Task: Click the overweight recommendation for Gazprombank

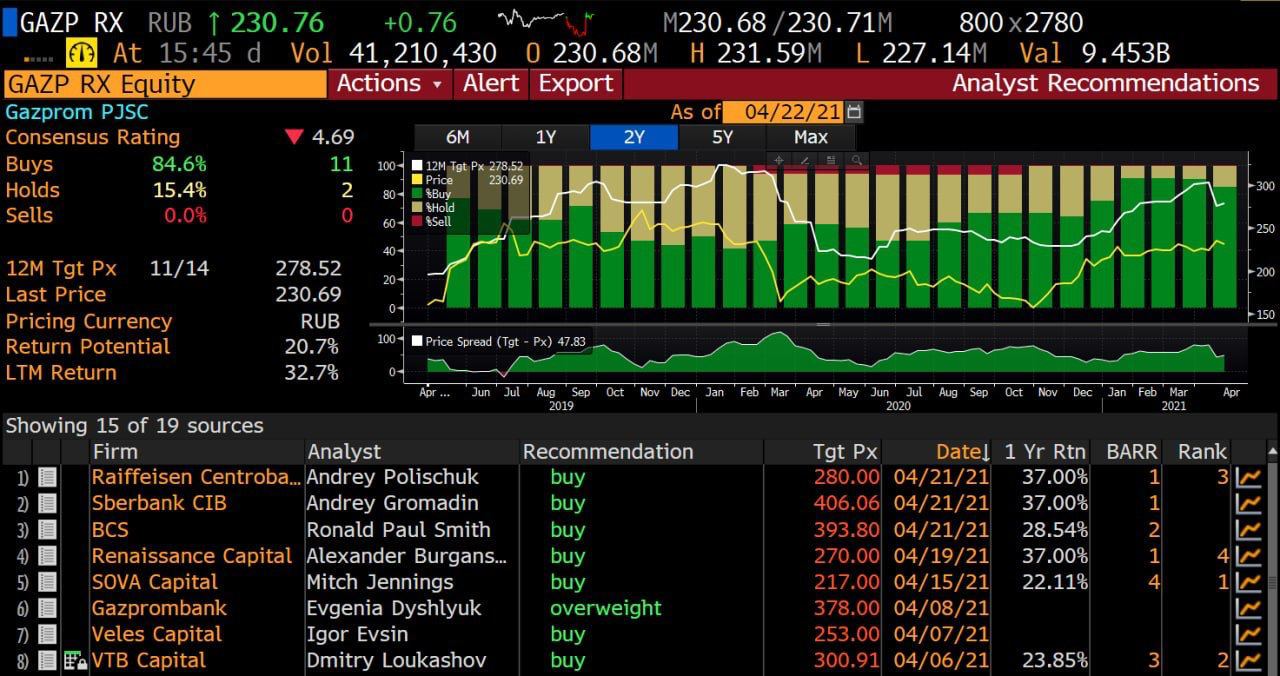Action: coord(606,608)
